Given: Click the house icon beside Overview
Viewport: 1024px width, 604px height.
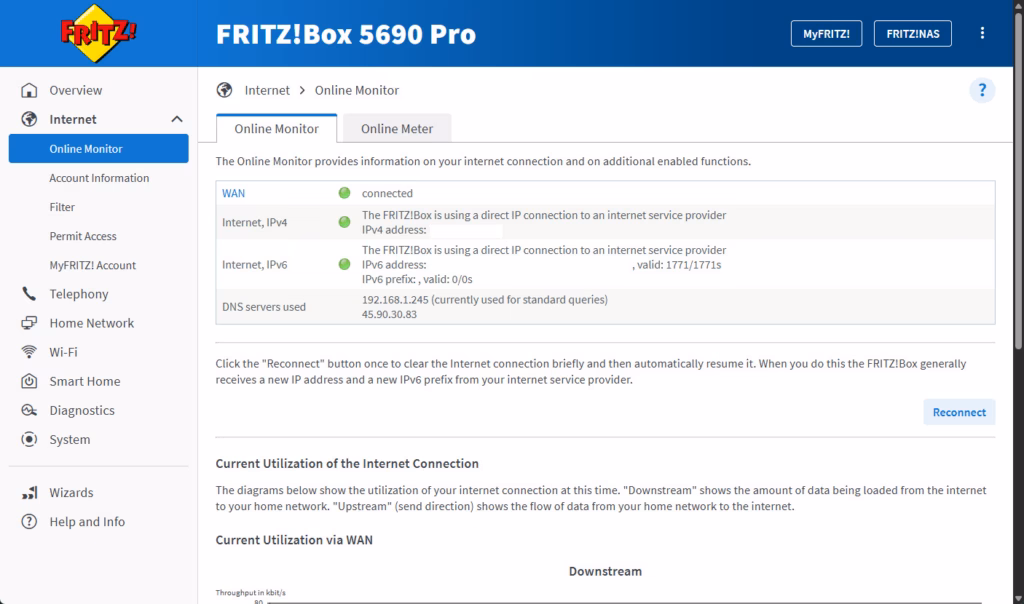Looking at the screenshot, I should coord(29,90).
